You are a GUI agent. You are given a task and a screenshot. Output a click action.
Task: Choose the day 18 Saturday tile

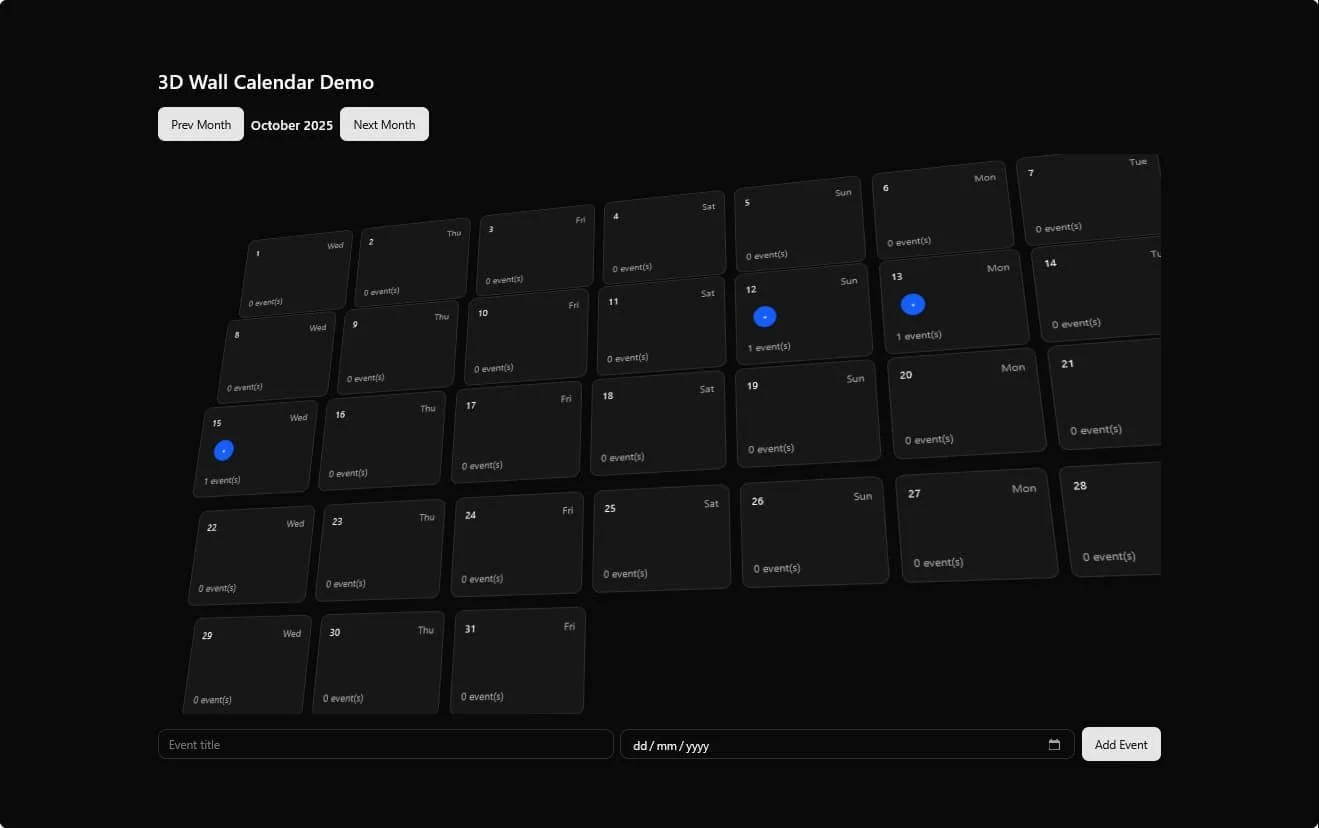(x=658, y=423)
